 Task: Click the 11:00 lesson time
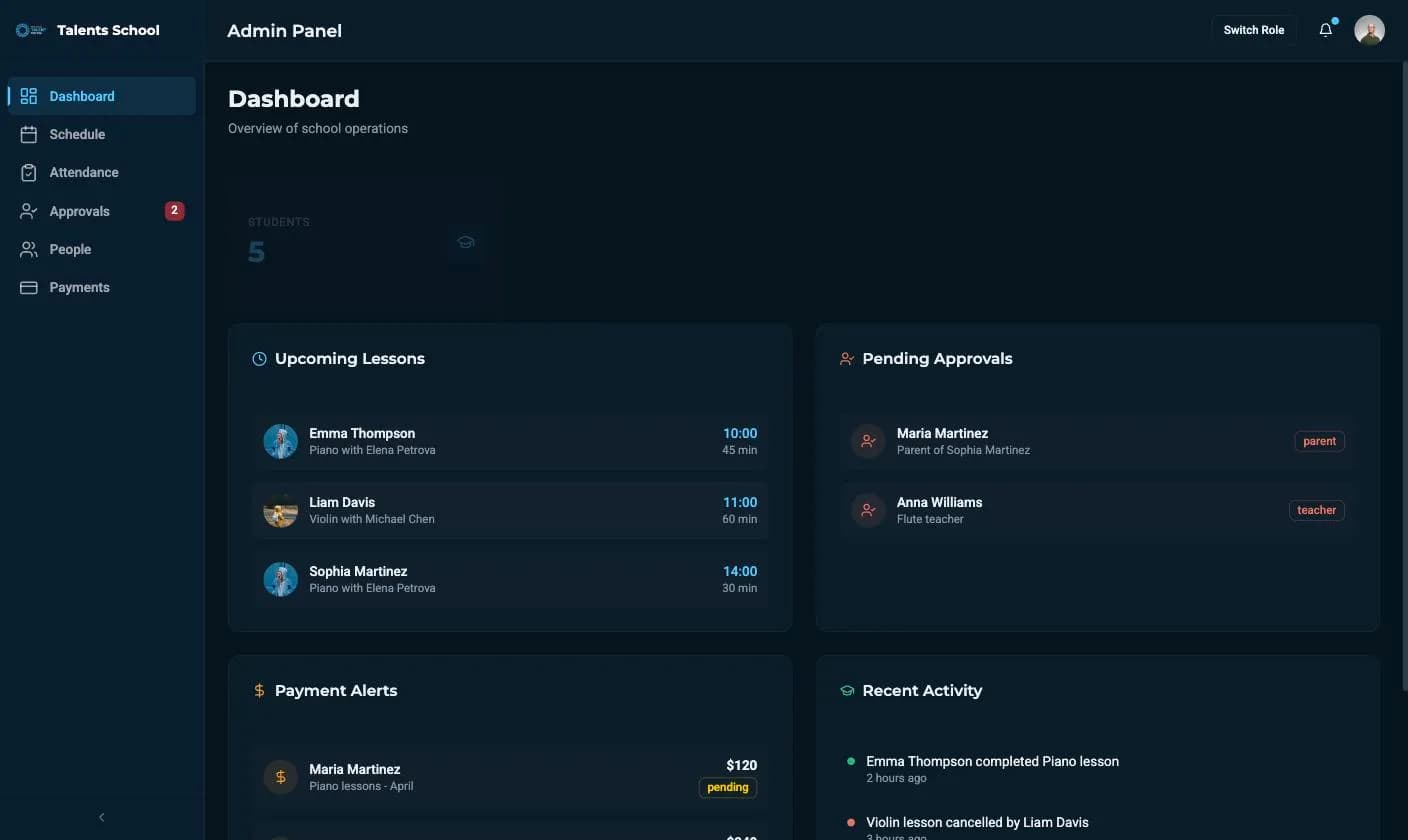740,502
